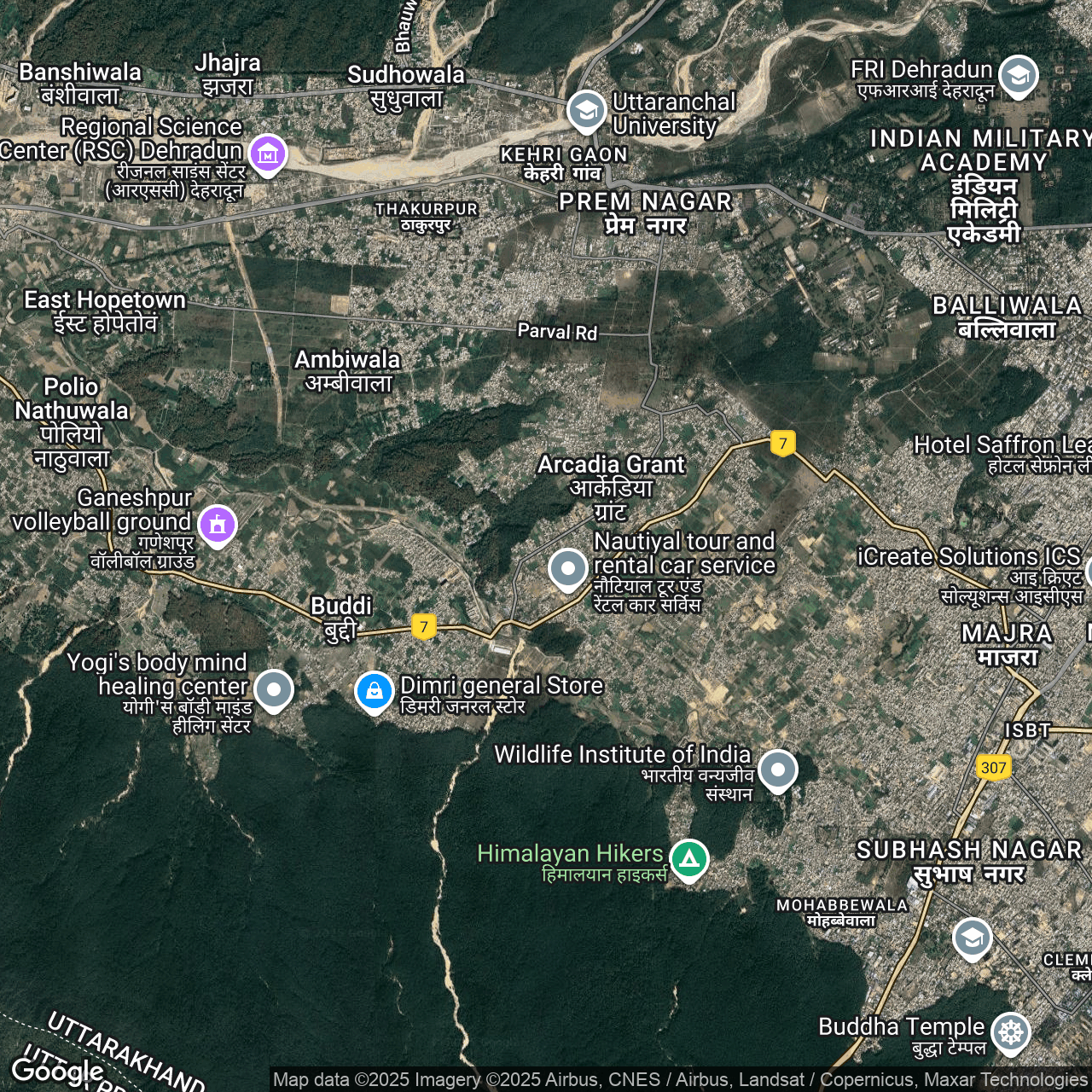Image resolution: width=1092 pixels, height=1092 pixels.
Task: Open the Himalayan Hikers green campsite marker
Action: pos(689,858)
